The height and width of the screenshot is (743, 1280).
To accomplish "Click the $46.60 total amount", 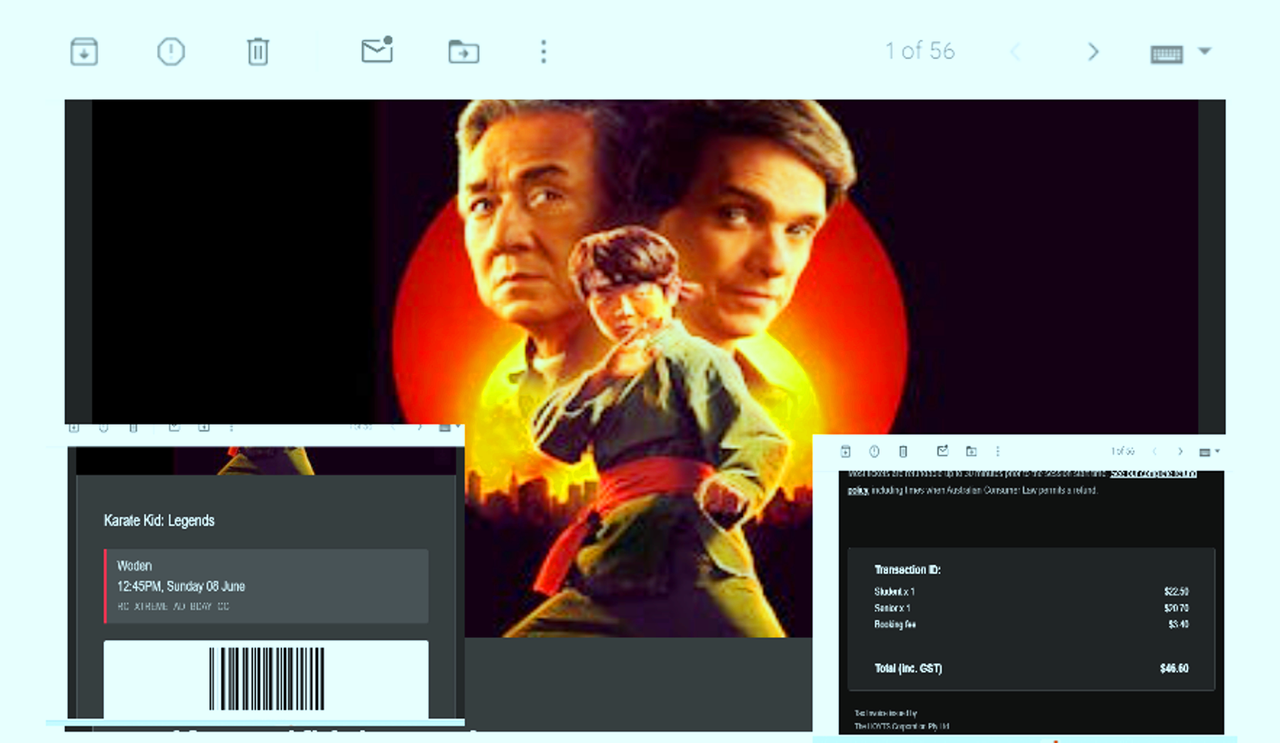I will (x=1174, y=668).
